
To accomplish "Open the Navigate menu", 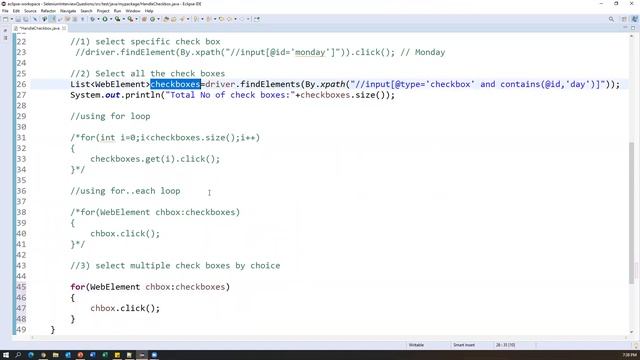I will [x=68, y=11].
